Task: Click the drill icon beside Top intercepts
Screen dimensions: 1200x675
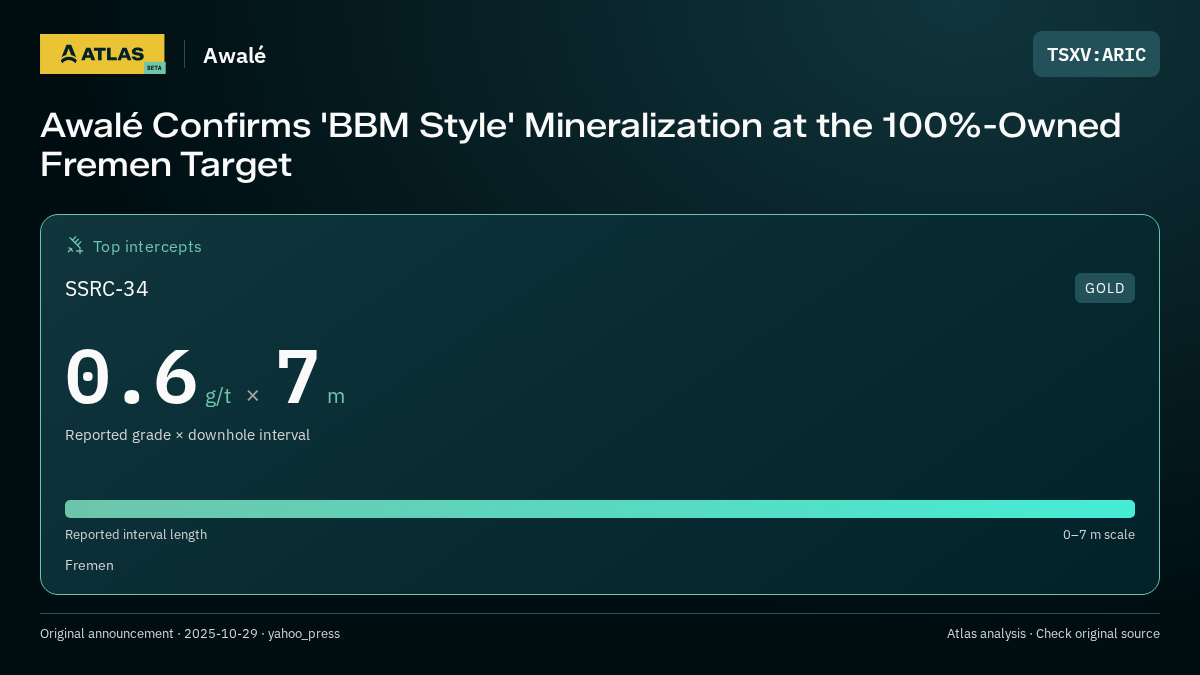Action: tap(75, 245)
